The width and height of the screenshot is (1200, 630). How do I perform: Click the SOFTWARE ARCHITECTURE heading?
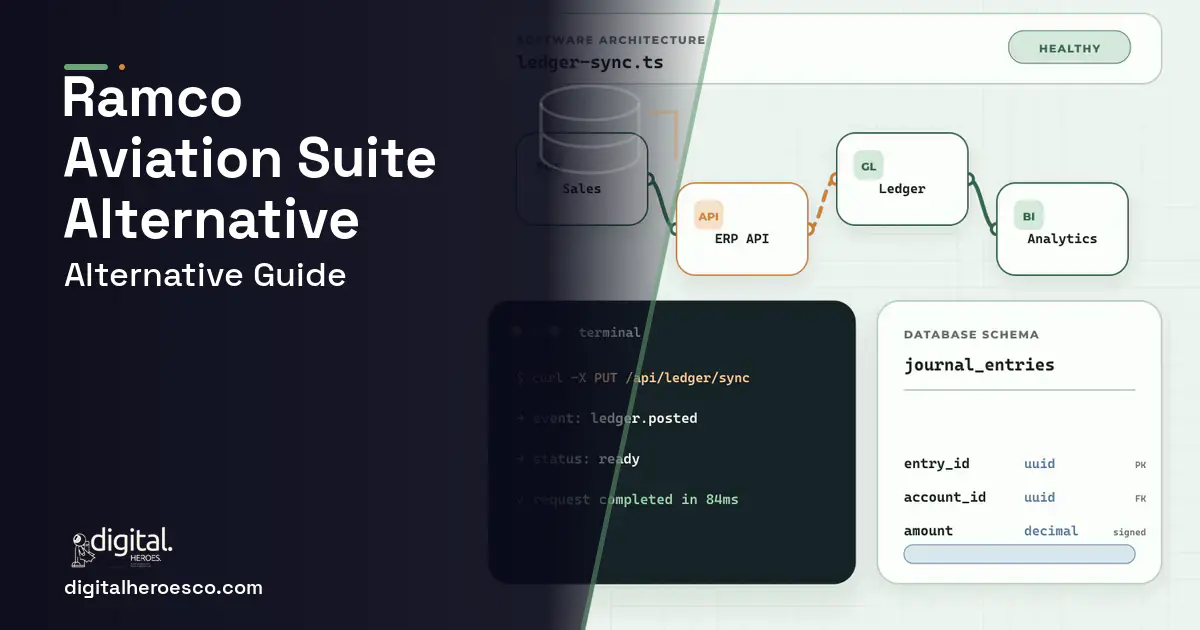[x=610, y=40]
